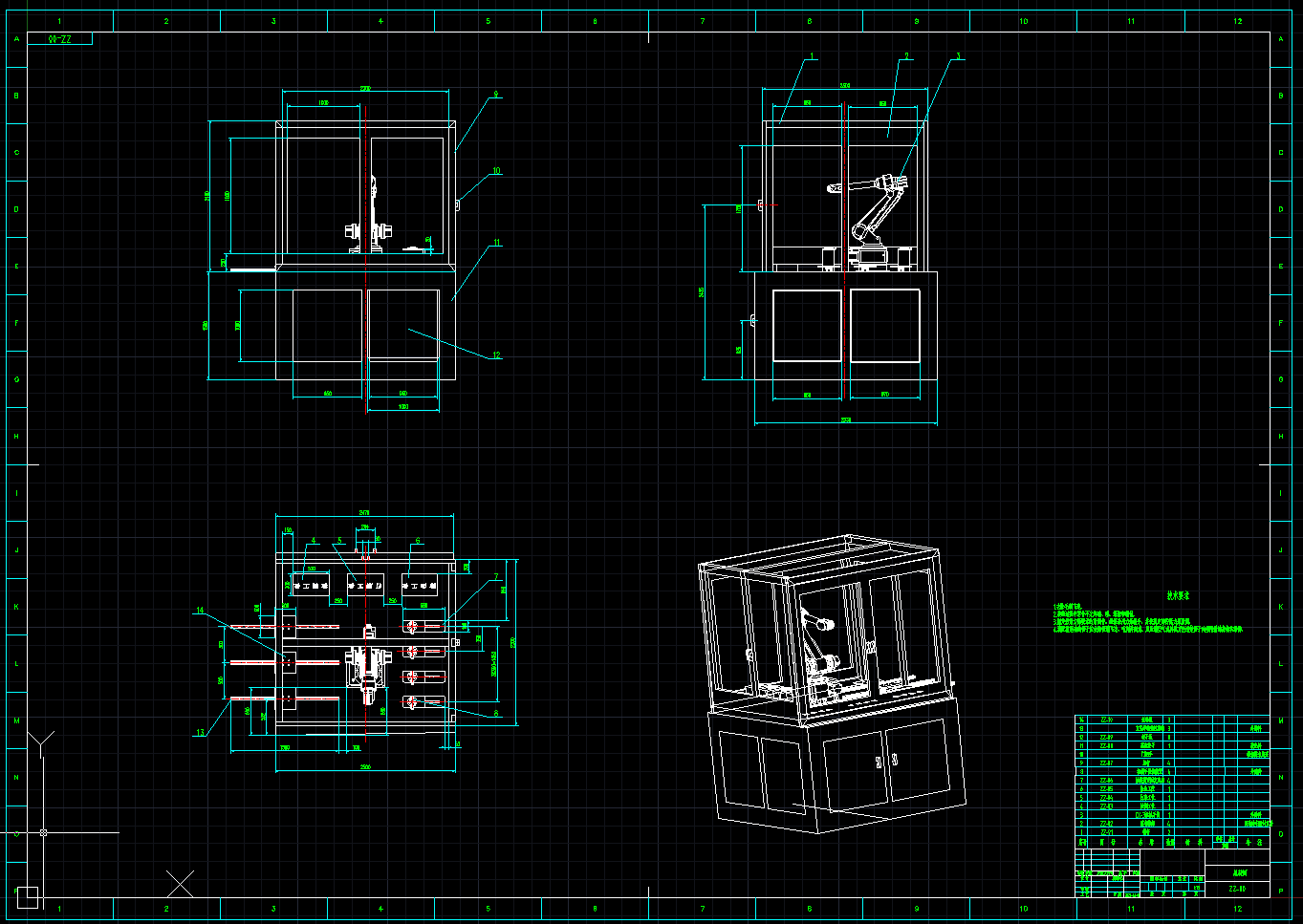Viewport: 1303px width, 924px height.
Task: Click balloon number 1 on side view
Action: click(813, 56)
